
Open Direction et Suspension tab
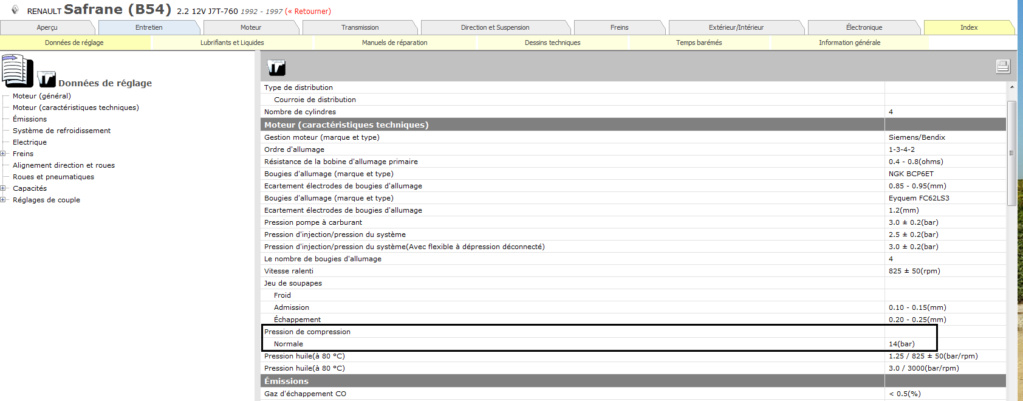pos(495,27)
